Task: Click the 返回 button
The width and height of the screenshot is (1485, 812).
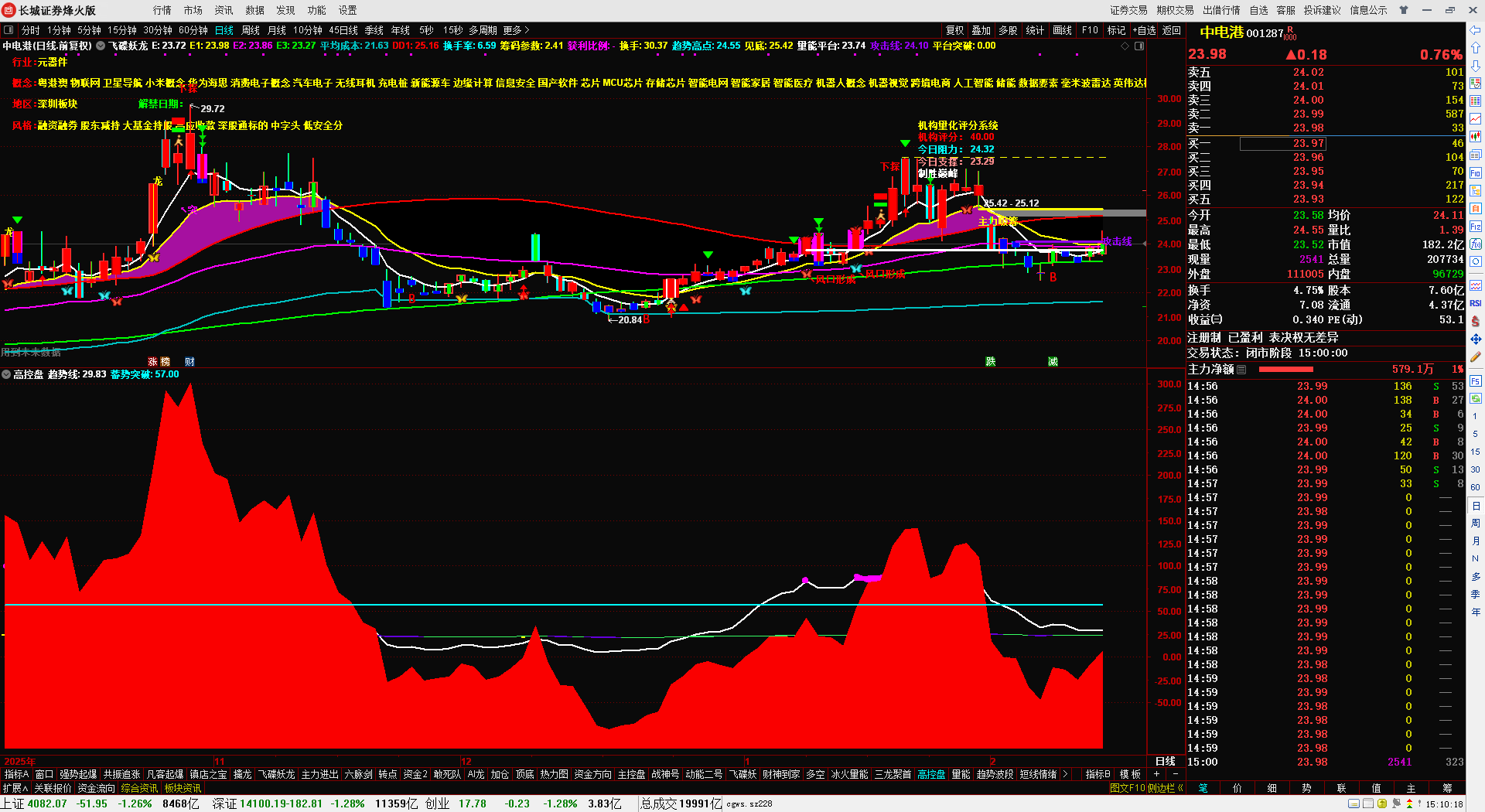Action: [1172, 30]
